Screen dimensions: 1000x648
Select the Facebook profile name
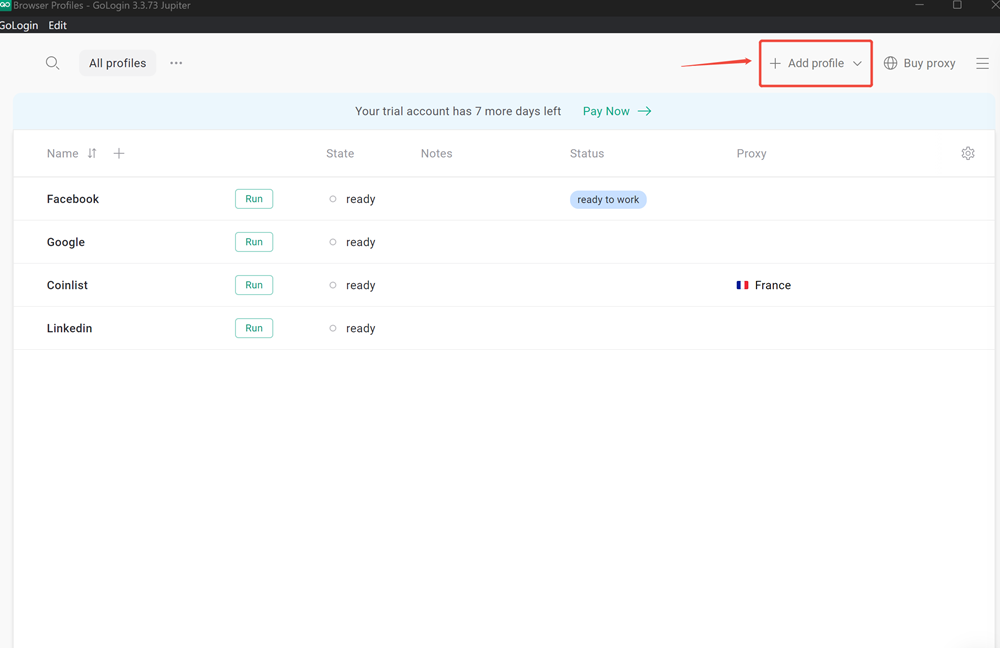73,199
